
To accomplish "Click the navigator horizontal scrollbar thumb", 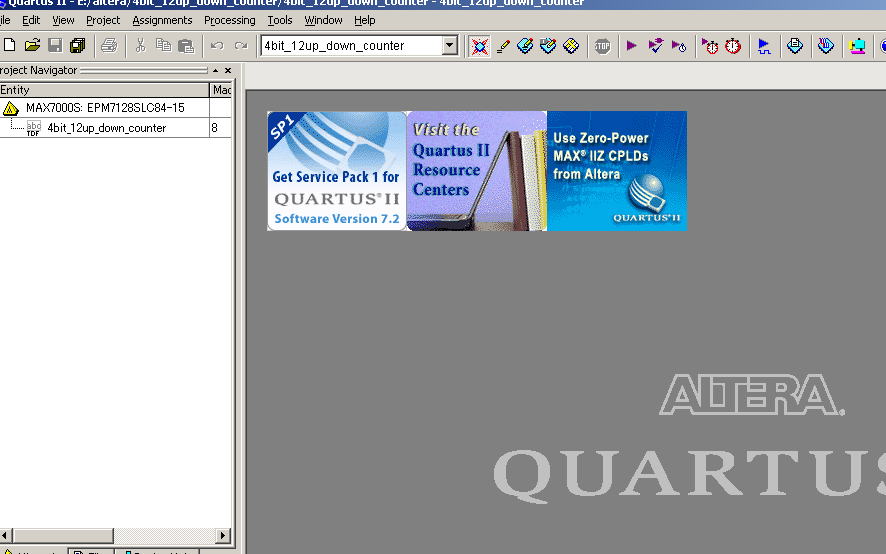I will pyautogui.click(x=63, y=535).
